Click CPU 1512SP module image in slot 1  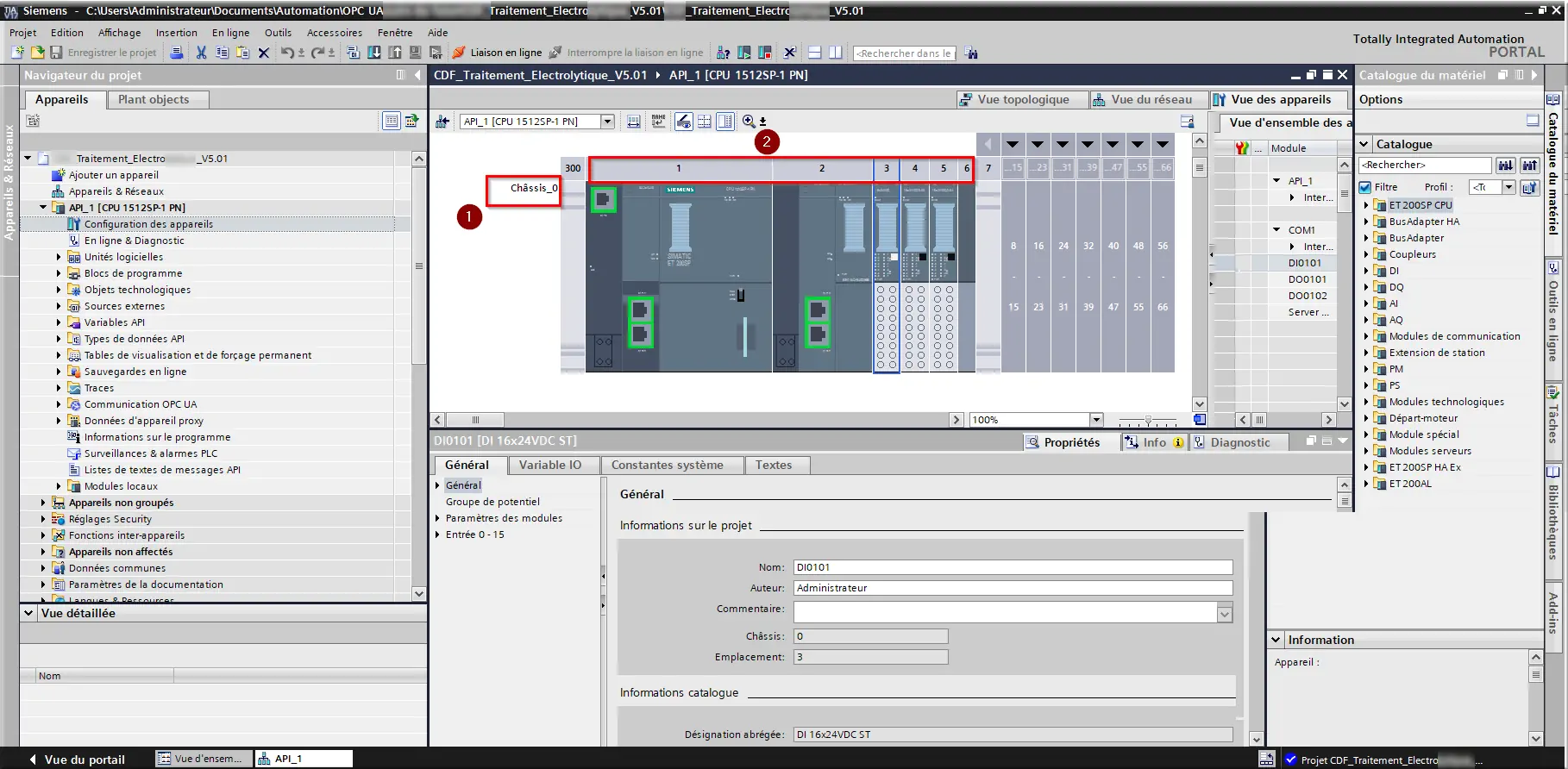680,278
